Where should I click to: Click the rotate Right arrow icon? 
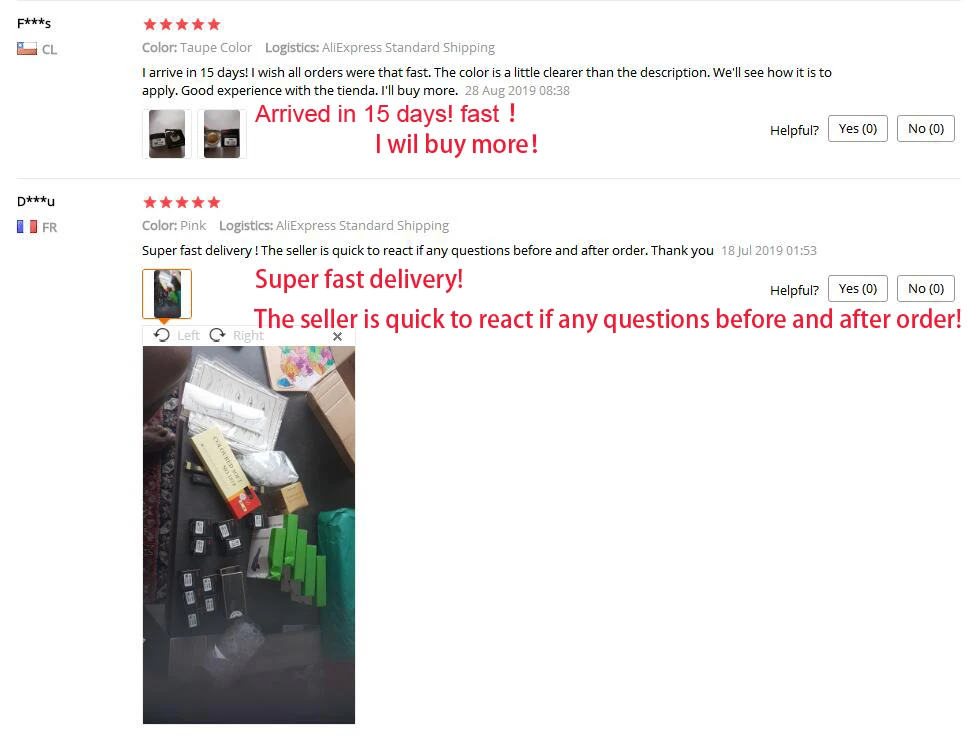pyautogui.click(x=217, y=335)
